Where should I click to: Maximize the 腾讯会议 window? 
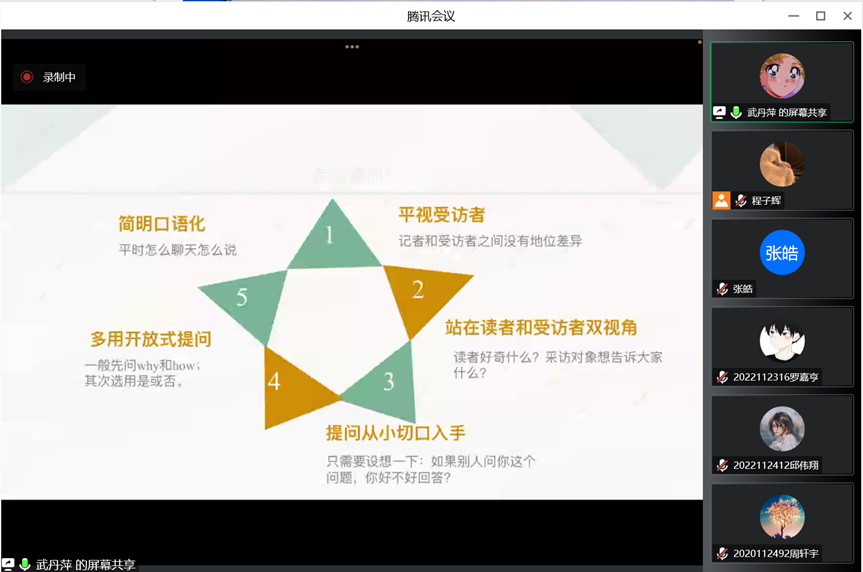pyautogui.click(x=821, y=16)
